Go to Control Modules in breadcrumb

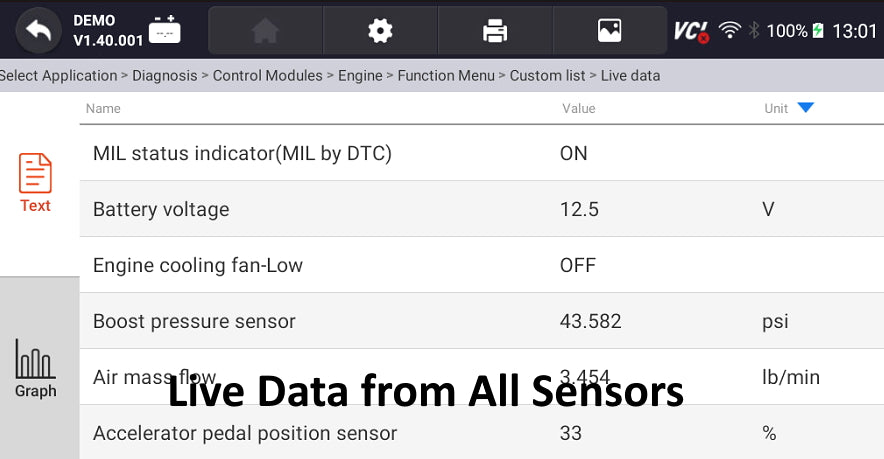pyautogui.click(x=268, y=75)
